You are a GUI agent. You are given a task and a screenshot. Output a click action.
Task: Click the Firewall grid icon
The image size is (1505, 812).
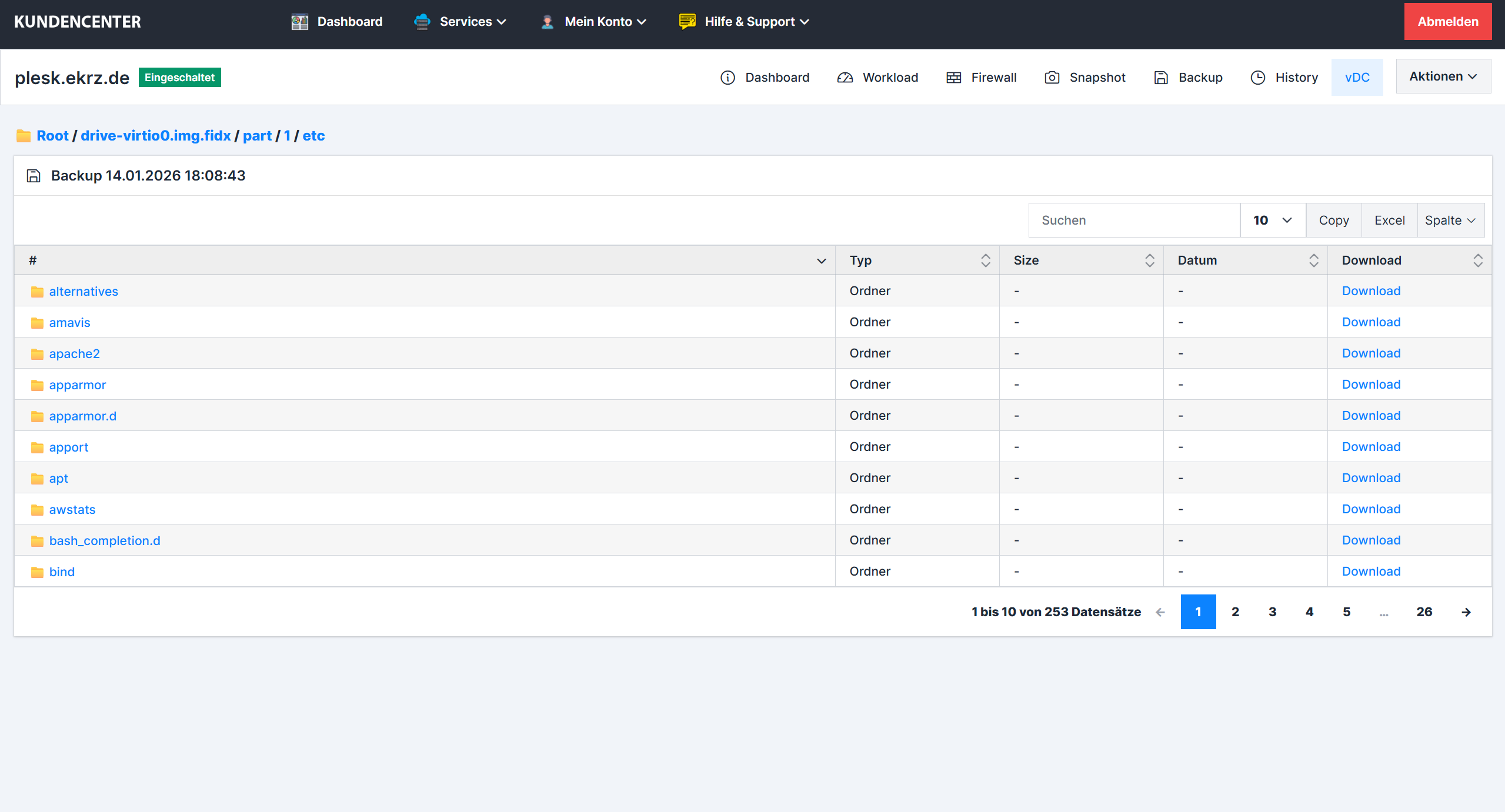click(953, 78)
